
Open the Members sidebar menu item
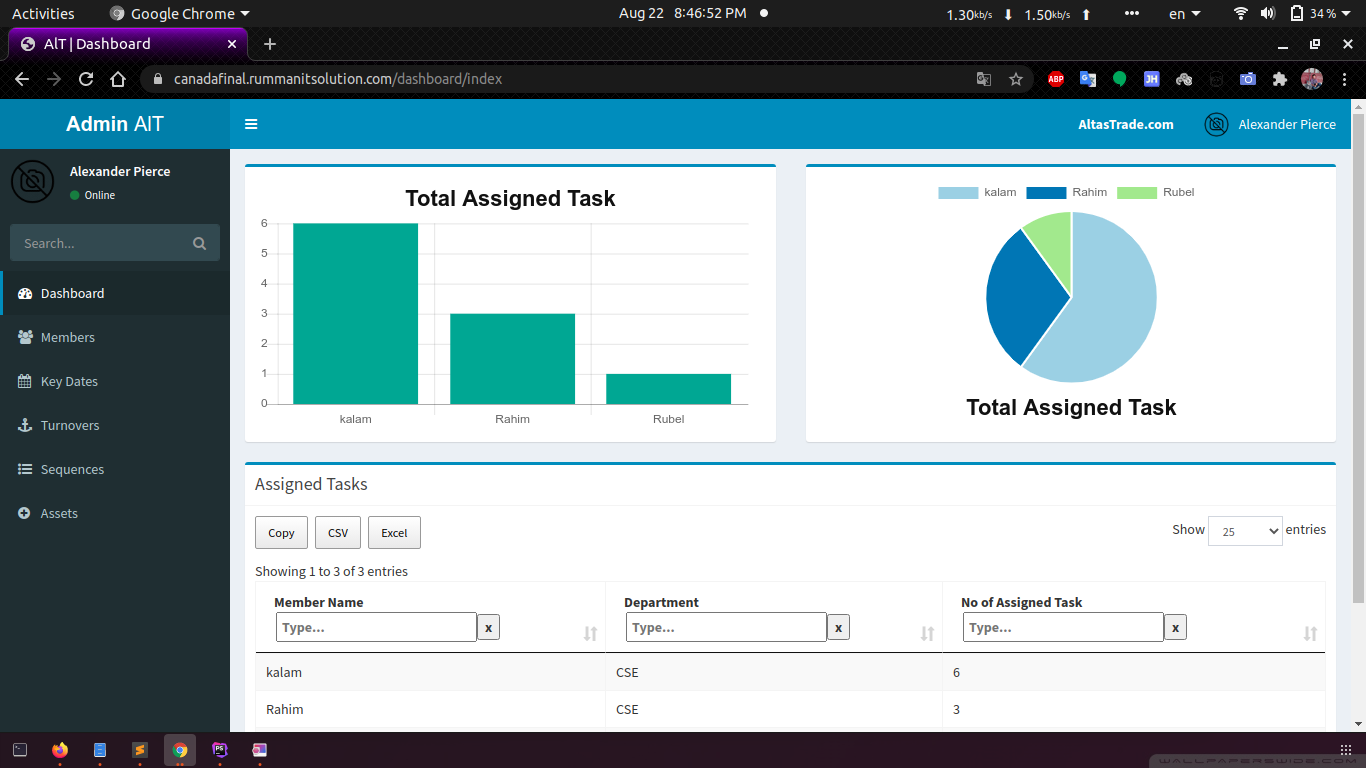pos(68,337)
